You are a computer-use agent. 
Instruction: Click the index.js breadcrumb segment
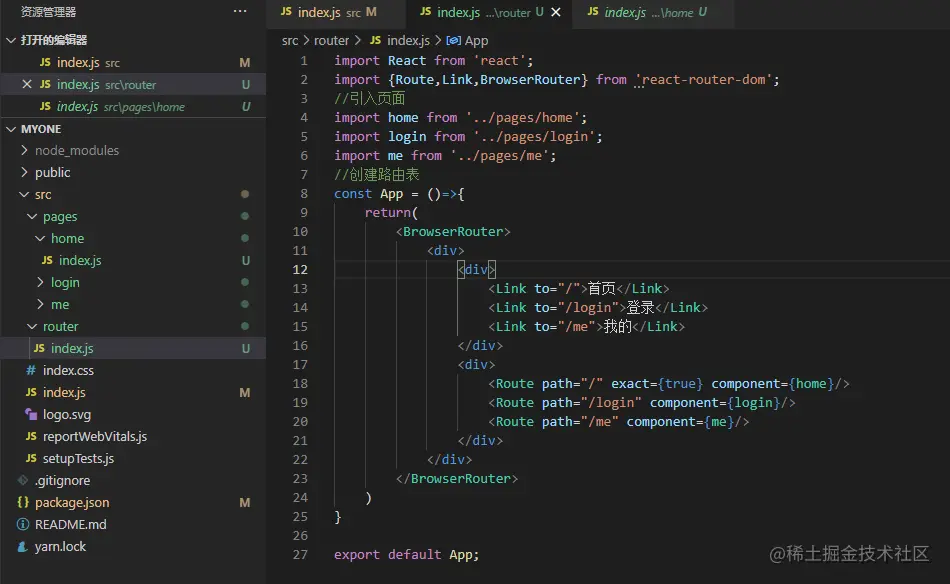pyautogui.click(x=408, y=41)
